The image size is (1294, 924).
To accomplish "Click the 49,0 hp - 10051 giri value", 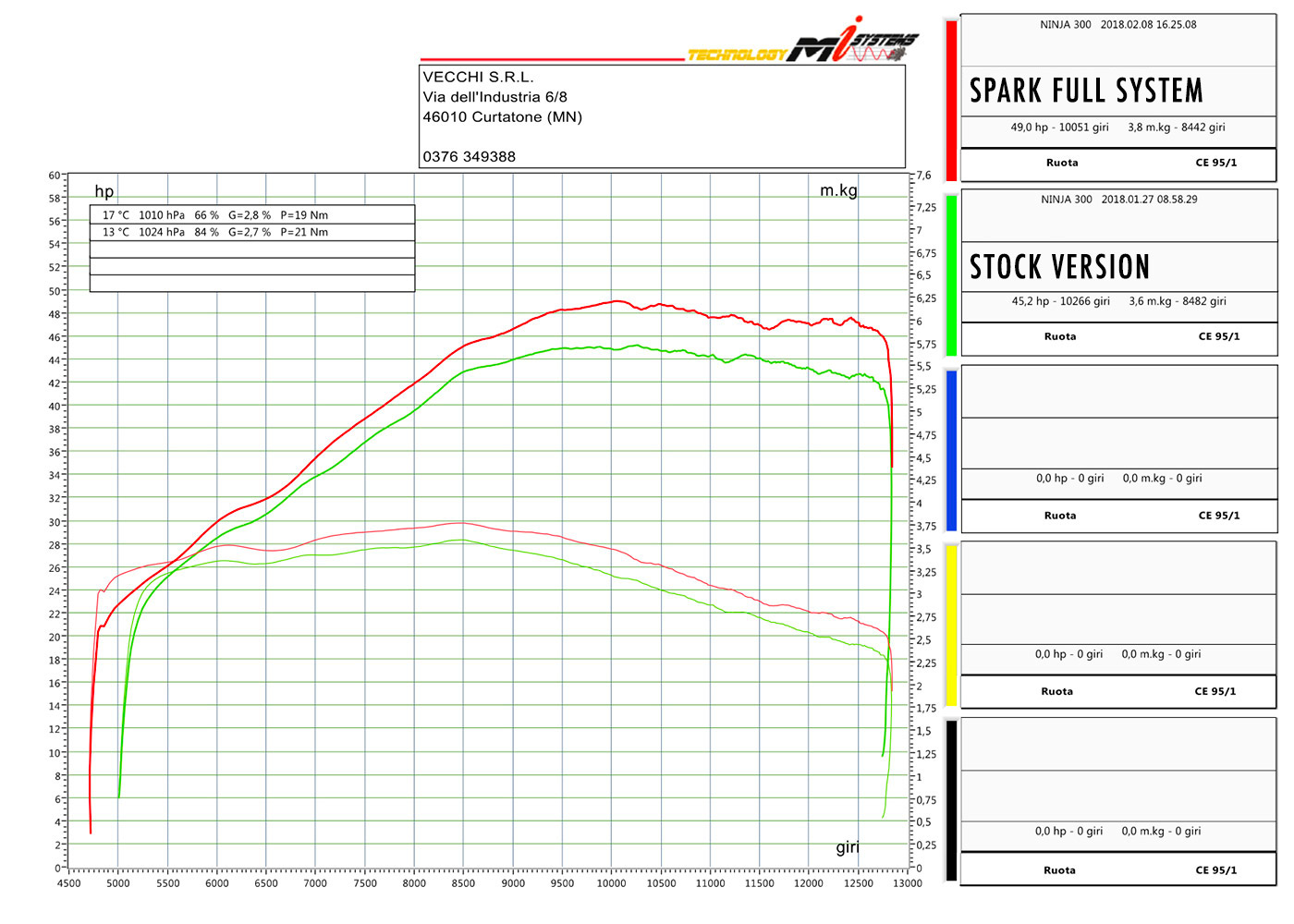I will coord(1059,128).
